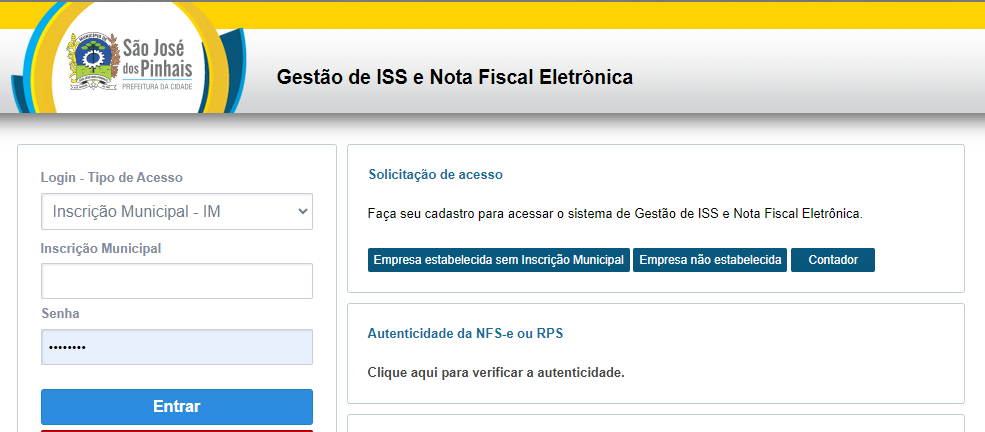Click into the Senha password field
This screenshot has height=432, width=985.
click(x=177, y=347)
